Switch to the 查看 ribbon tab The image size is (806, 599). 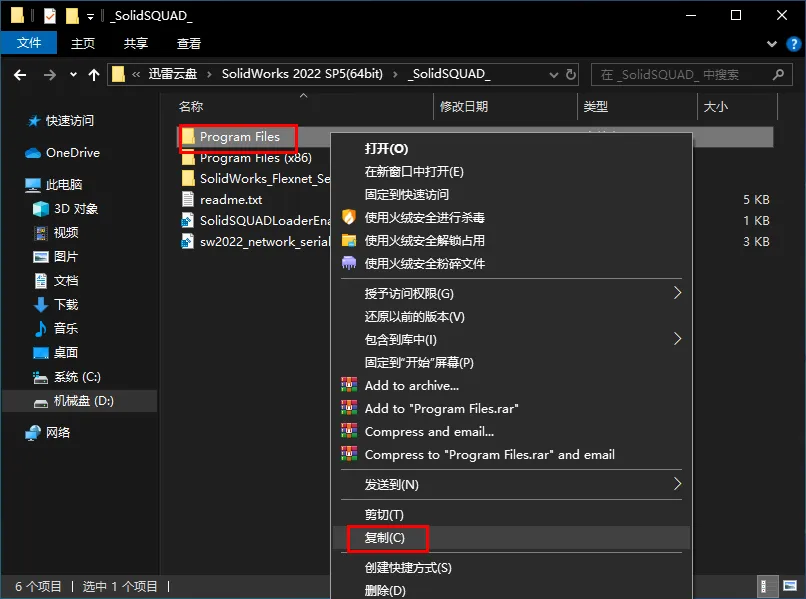click(x=189, y=44)
